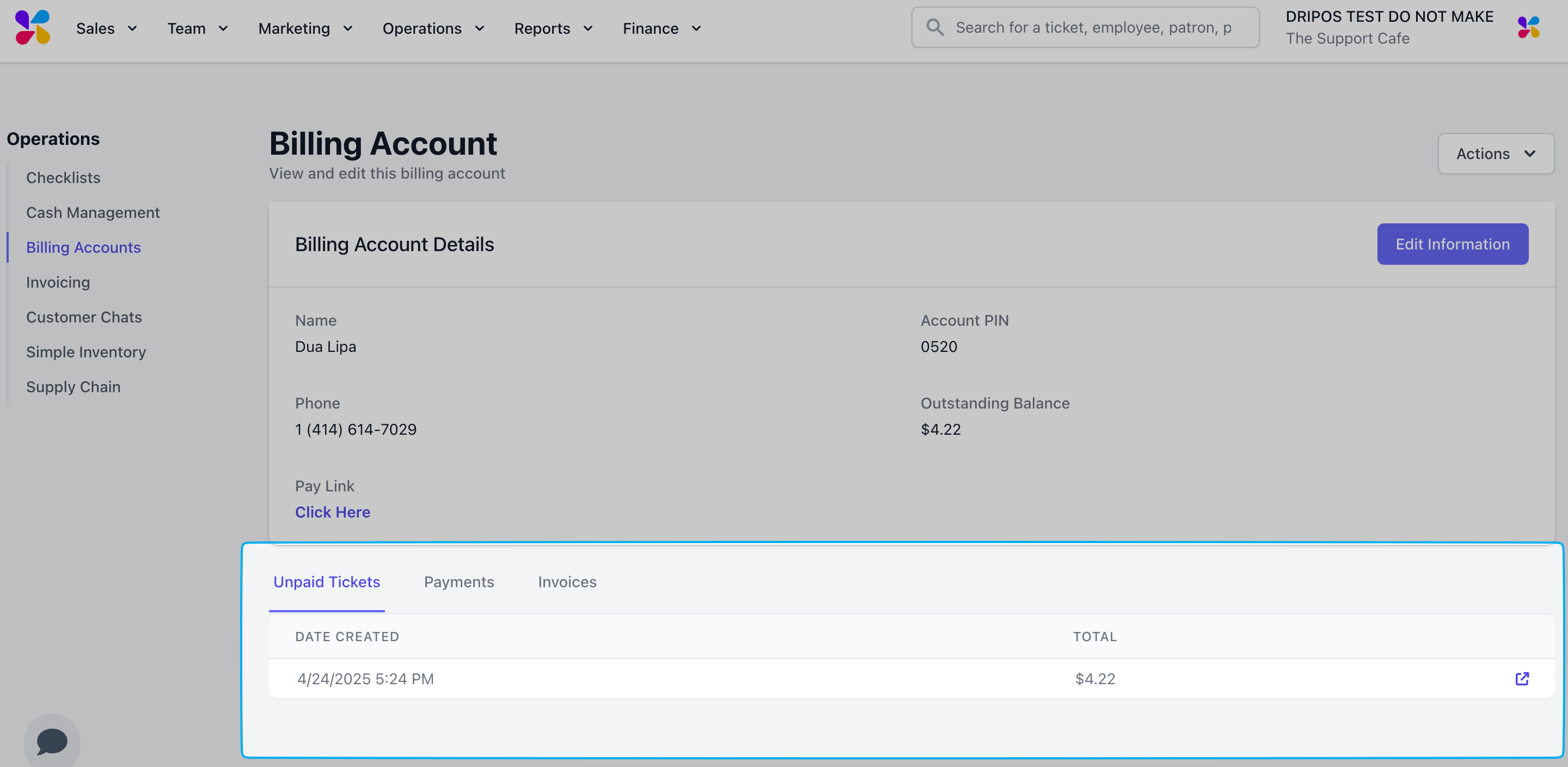
Task: Open the ticket external link icon
Action: pos(1521,679)
